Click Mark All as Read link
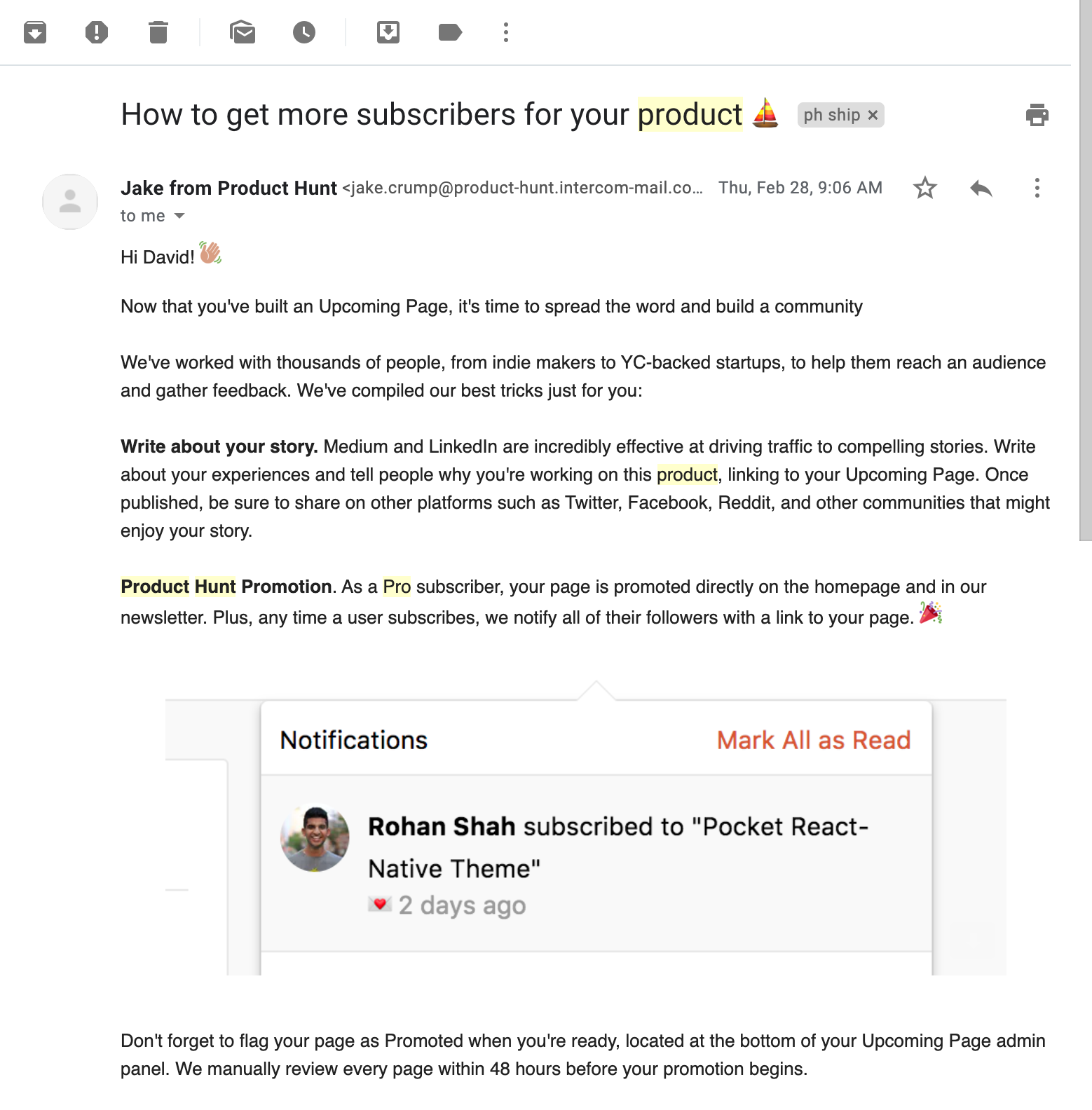Image resolution: width=1092 pixels, height=1110 pixels. click(x=813, y=740)
